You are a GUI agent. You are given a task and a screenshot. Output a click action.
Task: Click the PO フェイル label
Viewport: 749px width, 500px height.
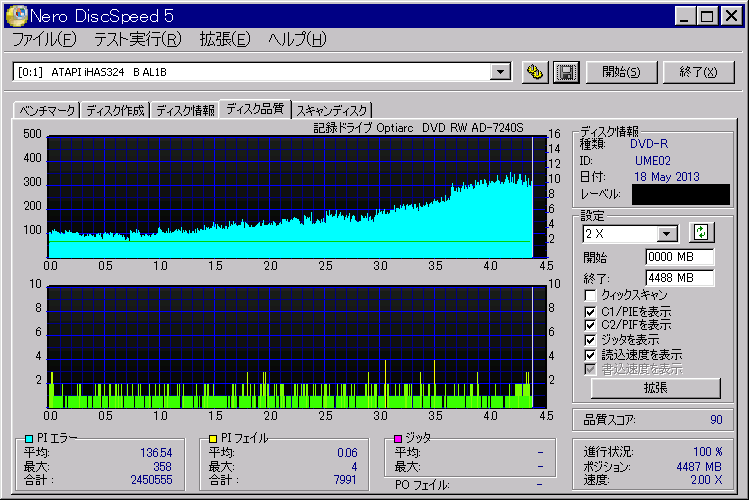(422, 485)
